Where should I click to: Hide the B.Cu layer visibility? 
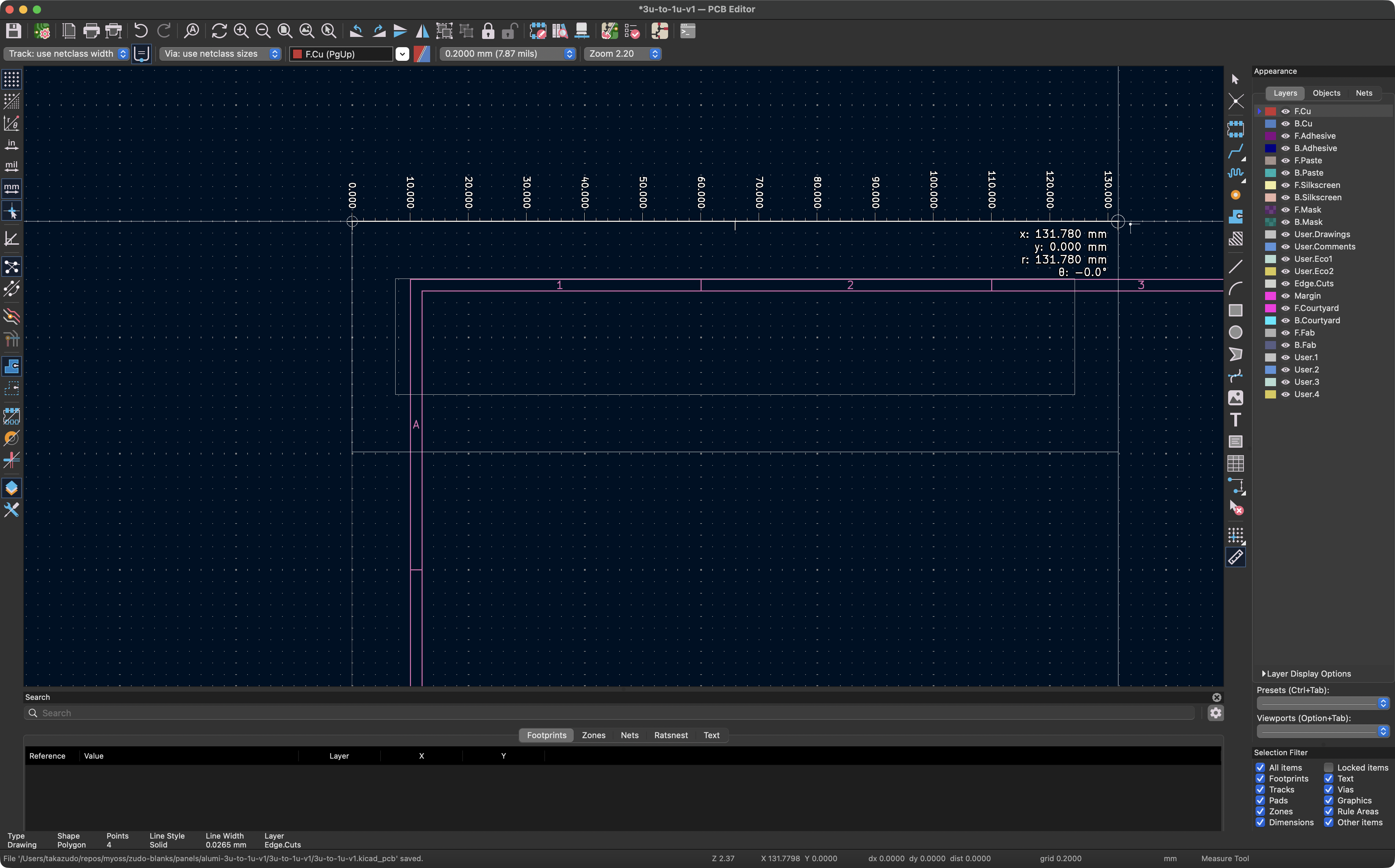point(1286,123)
